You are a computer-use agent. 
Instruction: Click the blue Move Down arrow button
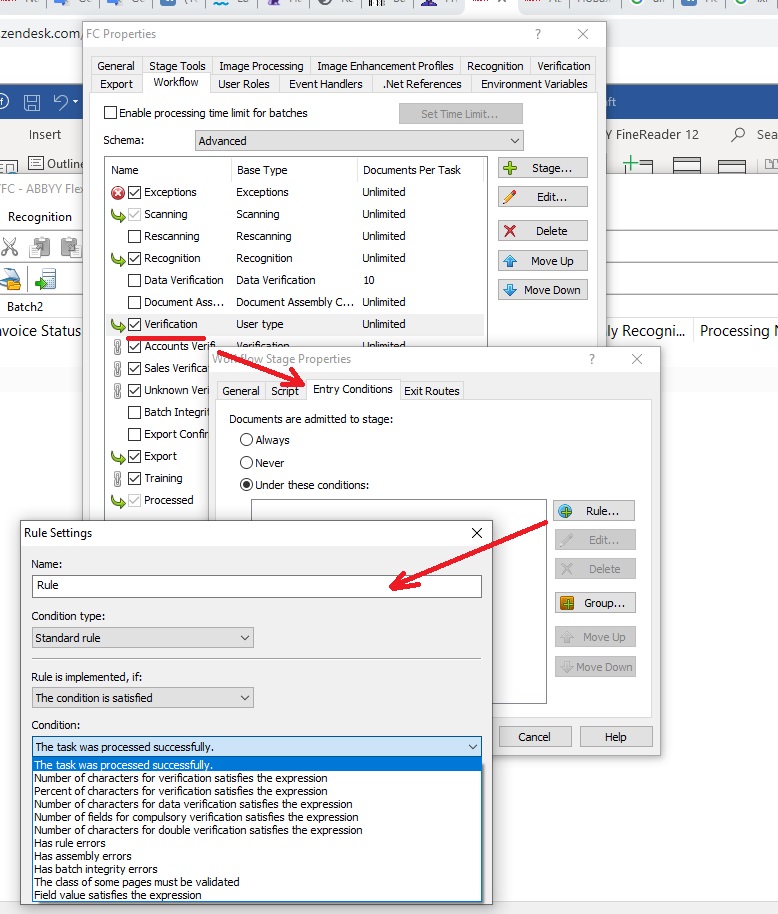(542, 290)
